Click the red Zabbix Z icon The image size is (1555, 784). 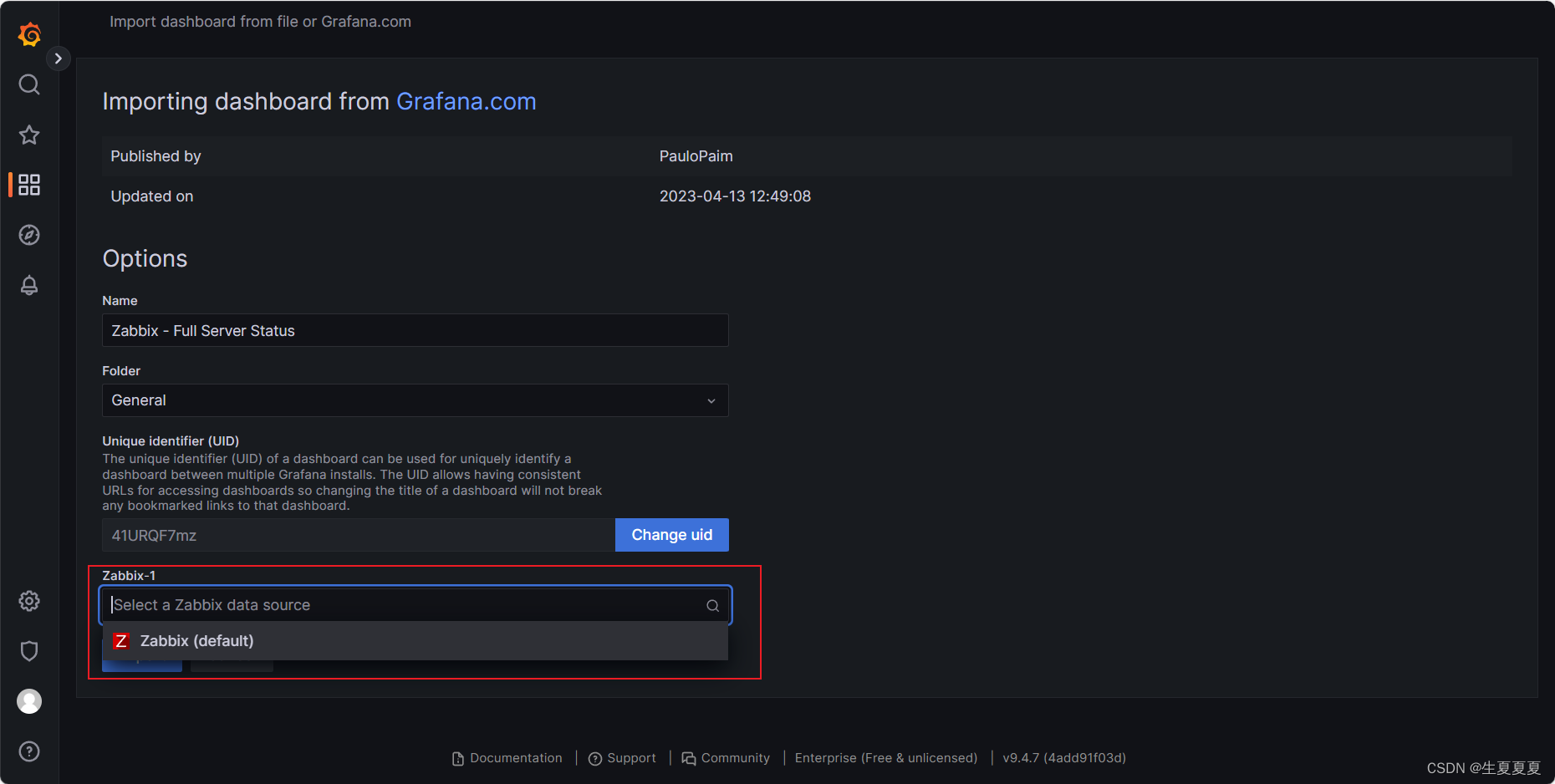point(121,641)
